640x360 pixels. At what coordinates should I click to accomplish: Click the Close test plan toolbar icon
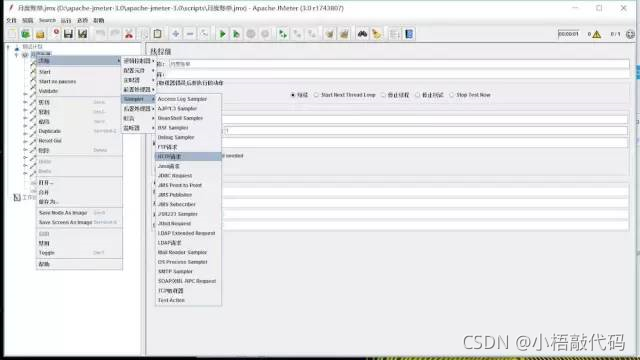coord(56,34)
